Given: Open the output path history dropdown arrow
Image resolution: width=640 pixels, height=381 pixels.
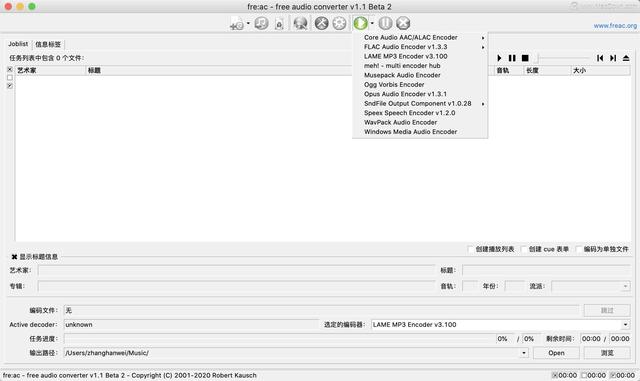Looking at the screenshot, I should [524, 353].
